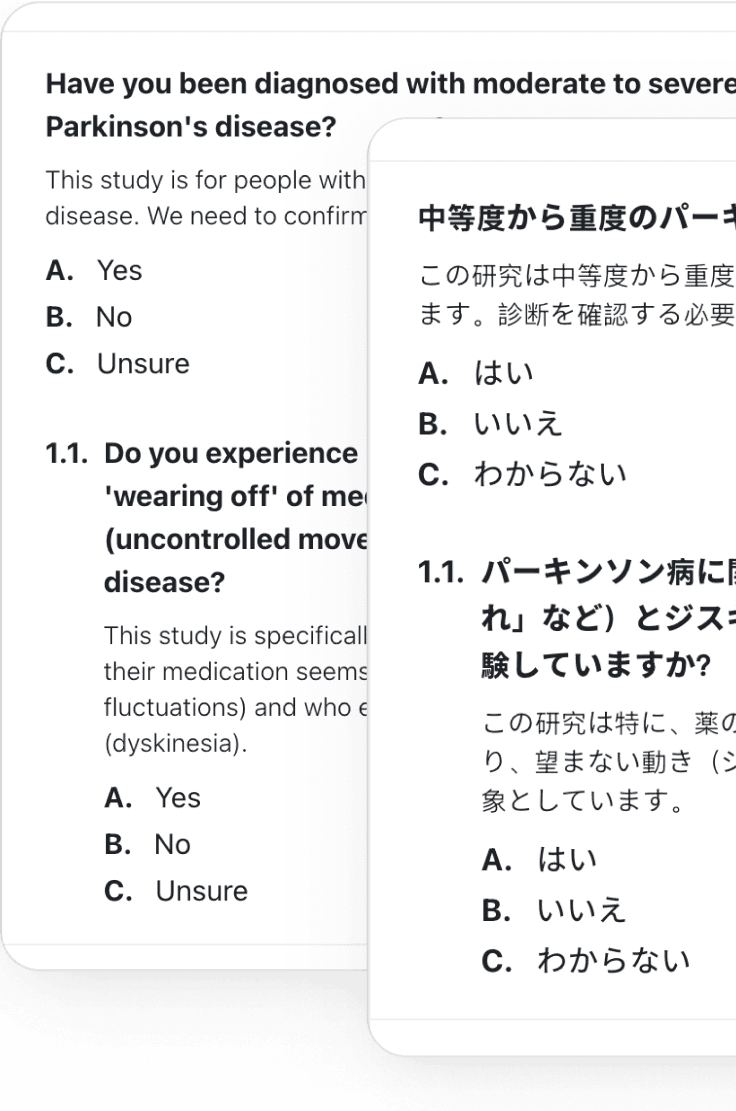This screenshot has width=736, height=1111.
Task: Click the 'This study is for people with' description
Action: [x=205, y=181]
